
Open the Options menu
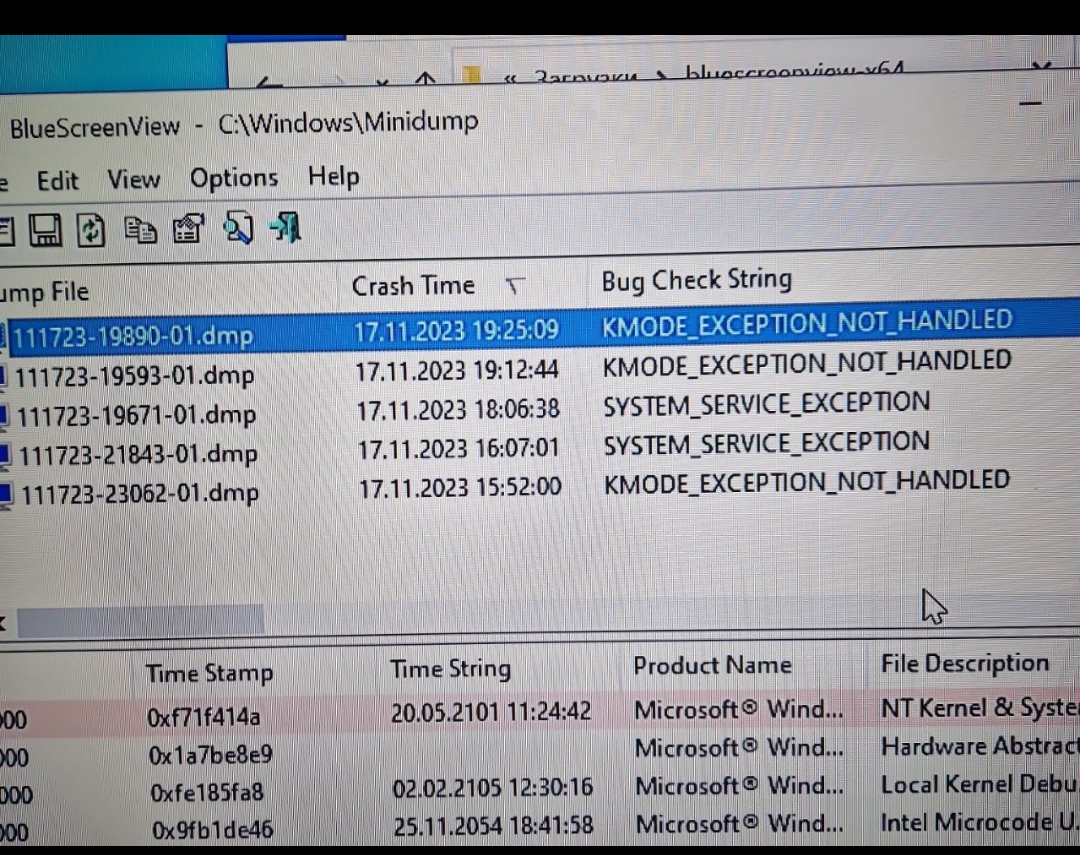pyautogui.click(x=234, y=178)
